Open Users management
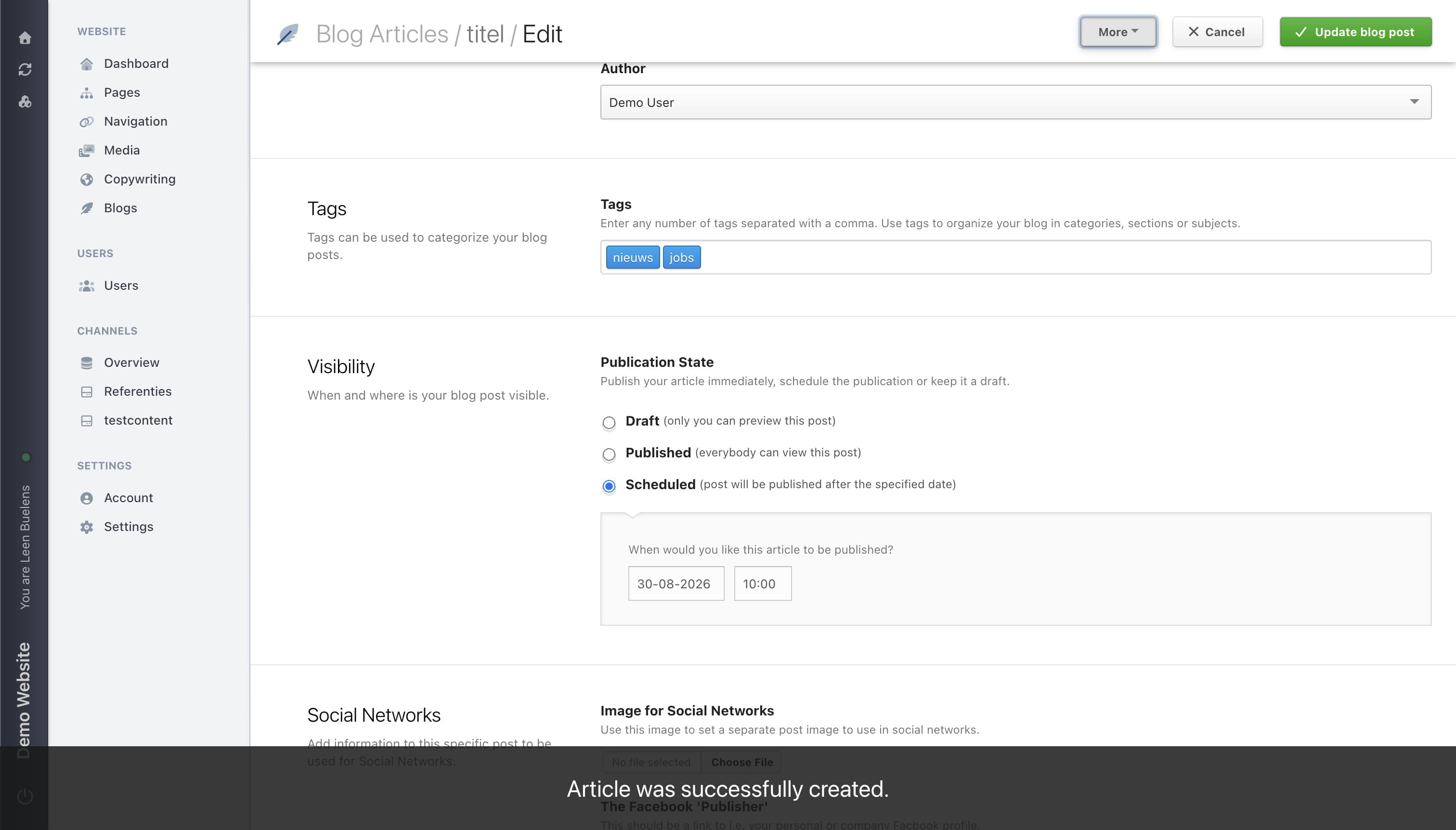1456x830 pixels. click(121, 285)
